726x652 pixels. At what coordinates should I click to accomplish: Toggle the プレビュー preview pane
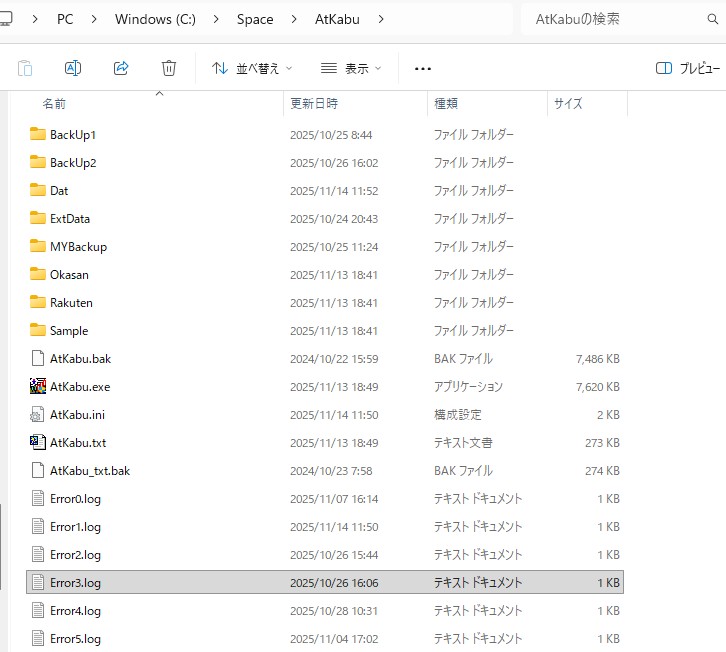tap(688, 68)
